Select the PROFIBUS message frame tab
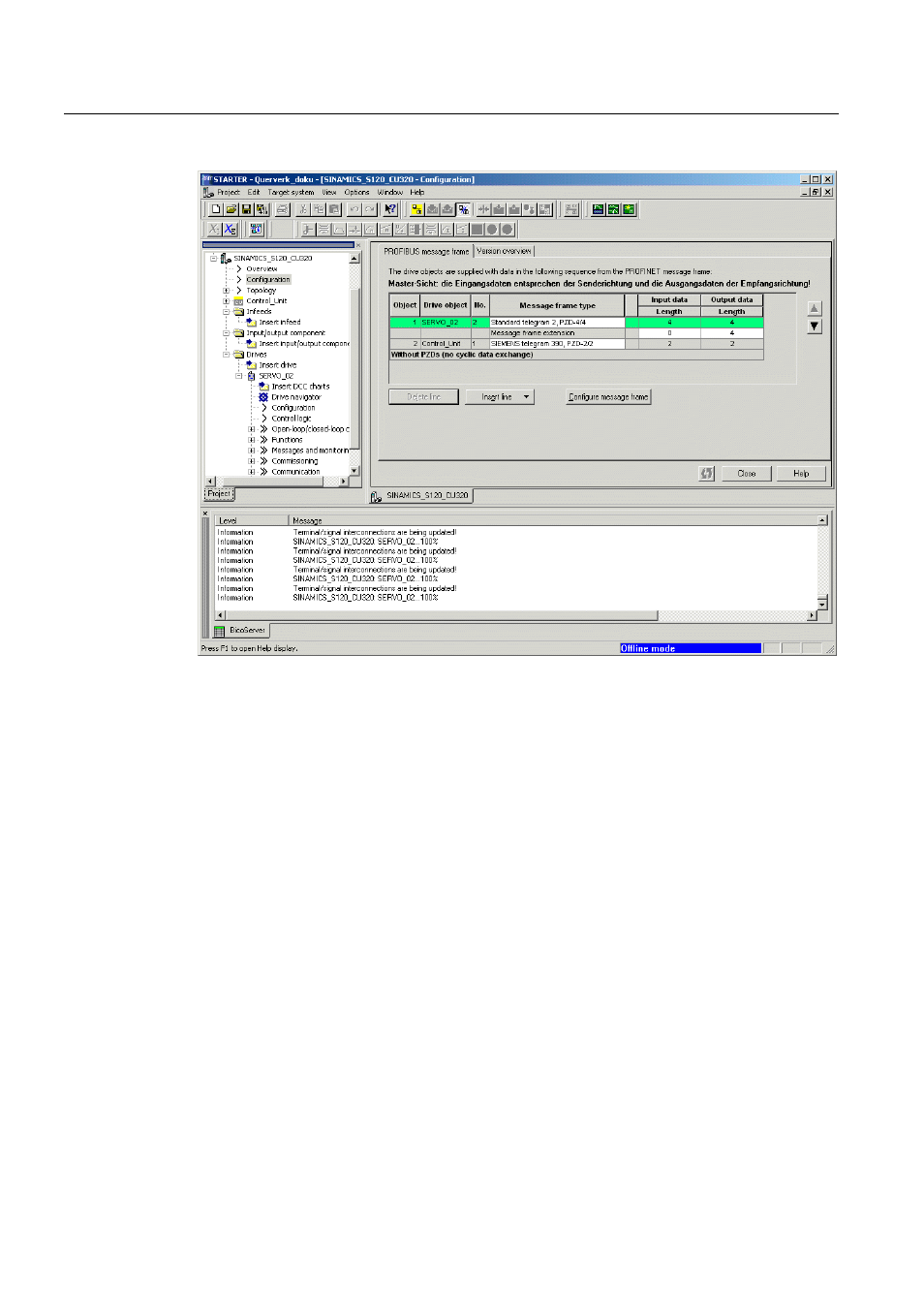 426,251
